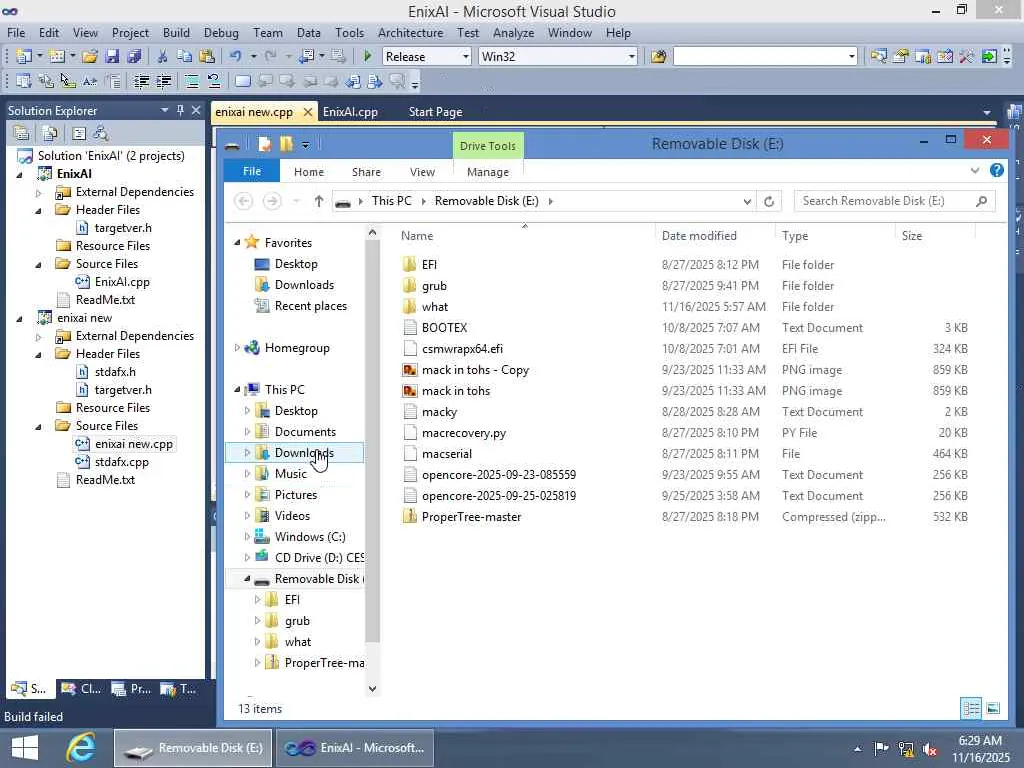The image size is (1024, 768).
Task: Open the Visual Studio Find combo box dropdown
Action: pos(852,57)
